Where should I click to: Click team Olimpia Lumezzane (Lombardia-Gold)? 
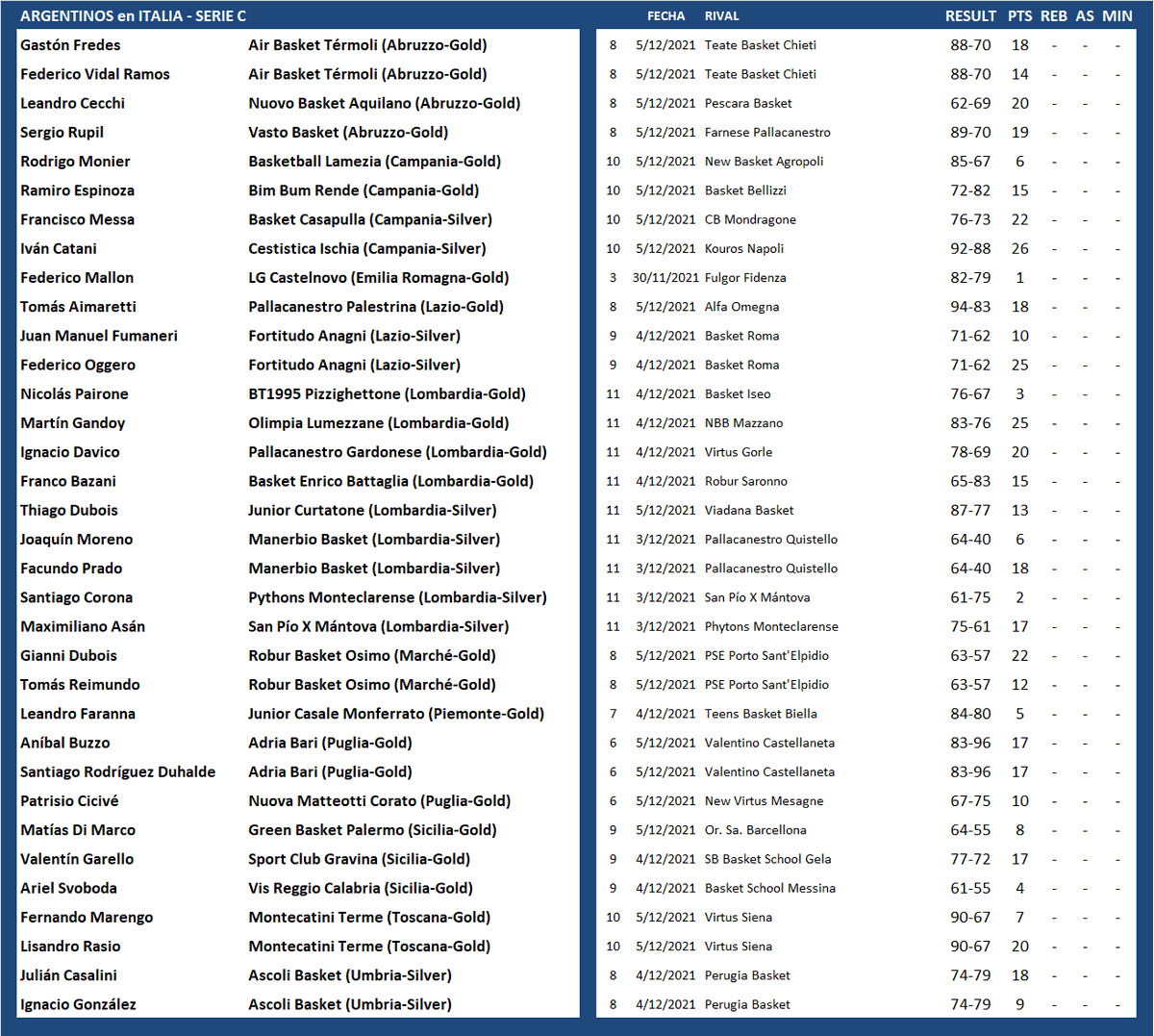point(379,423)
